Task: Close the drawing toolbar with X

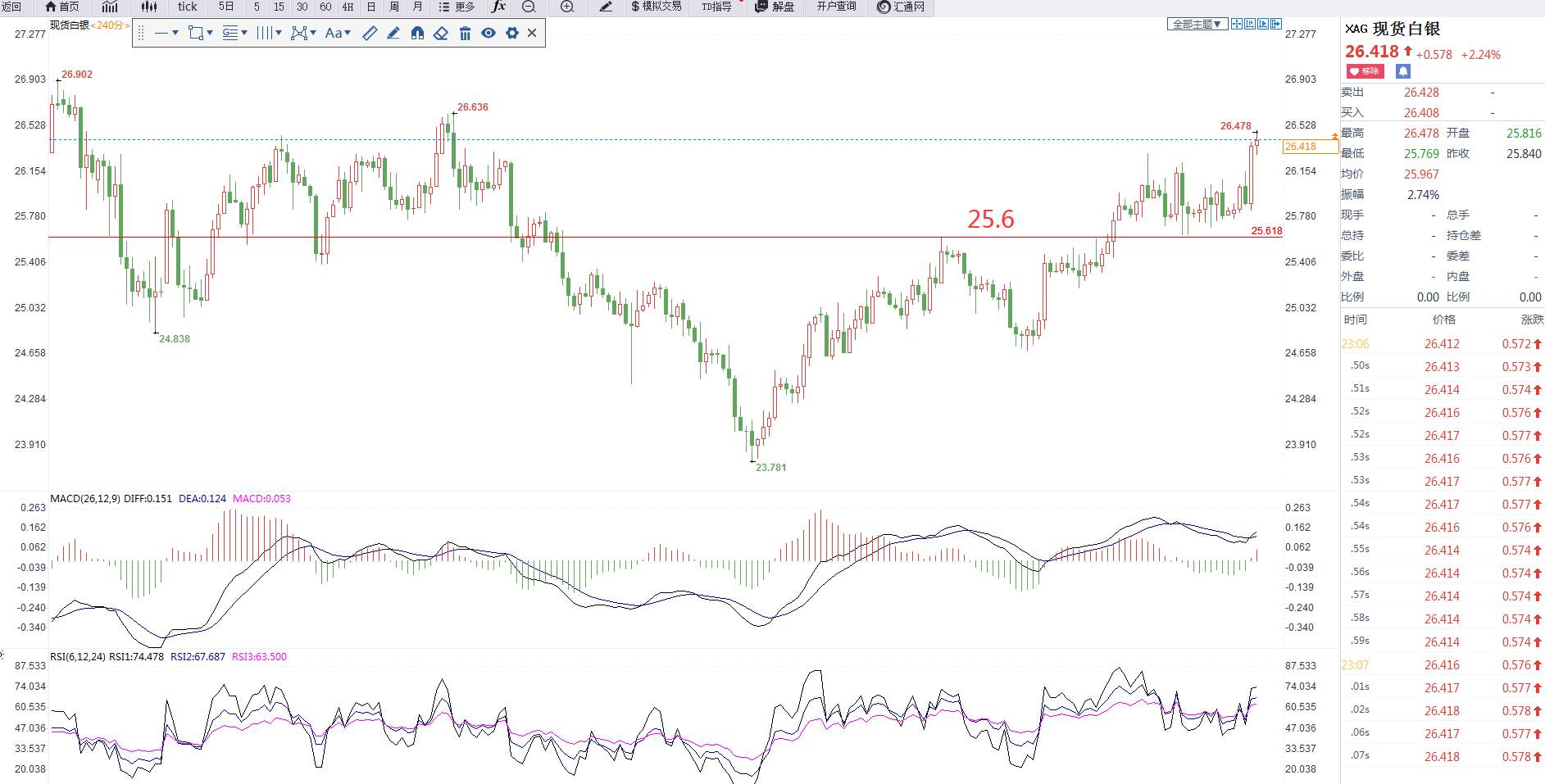Action: 532,33
